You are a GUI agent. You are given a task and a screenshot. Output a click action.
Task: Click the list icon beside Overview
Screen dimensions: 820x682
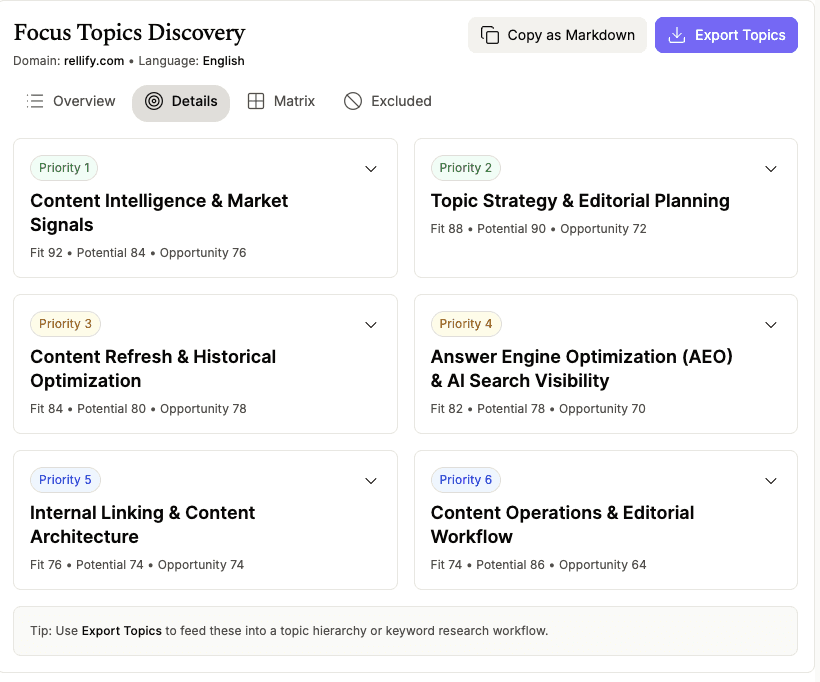coord(35,101)
